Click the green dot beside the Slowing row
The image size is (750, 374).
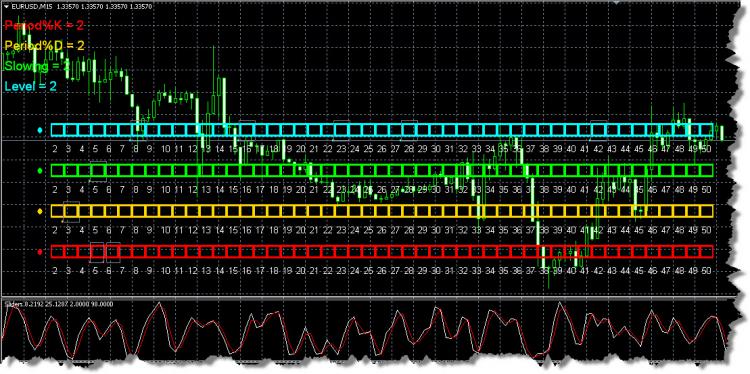[x=40, y=171]
